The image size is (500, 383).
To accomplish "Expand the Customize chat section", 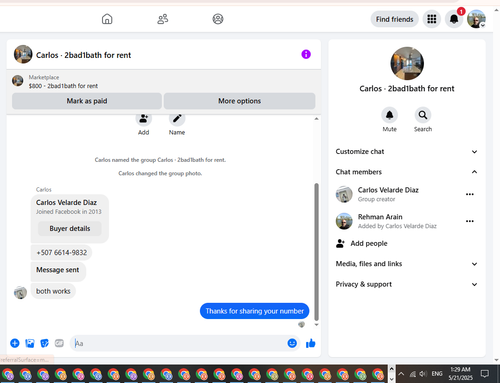I will pyautogui.click(x=407, y=152).
